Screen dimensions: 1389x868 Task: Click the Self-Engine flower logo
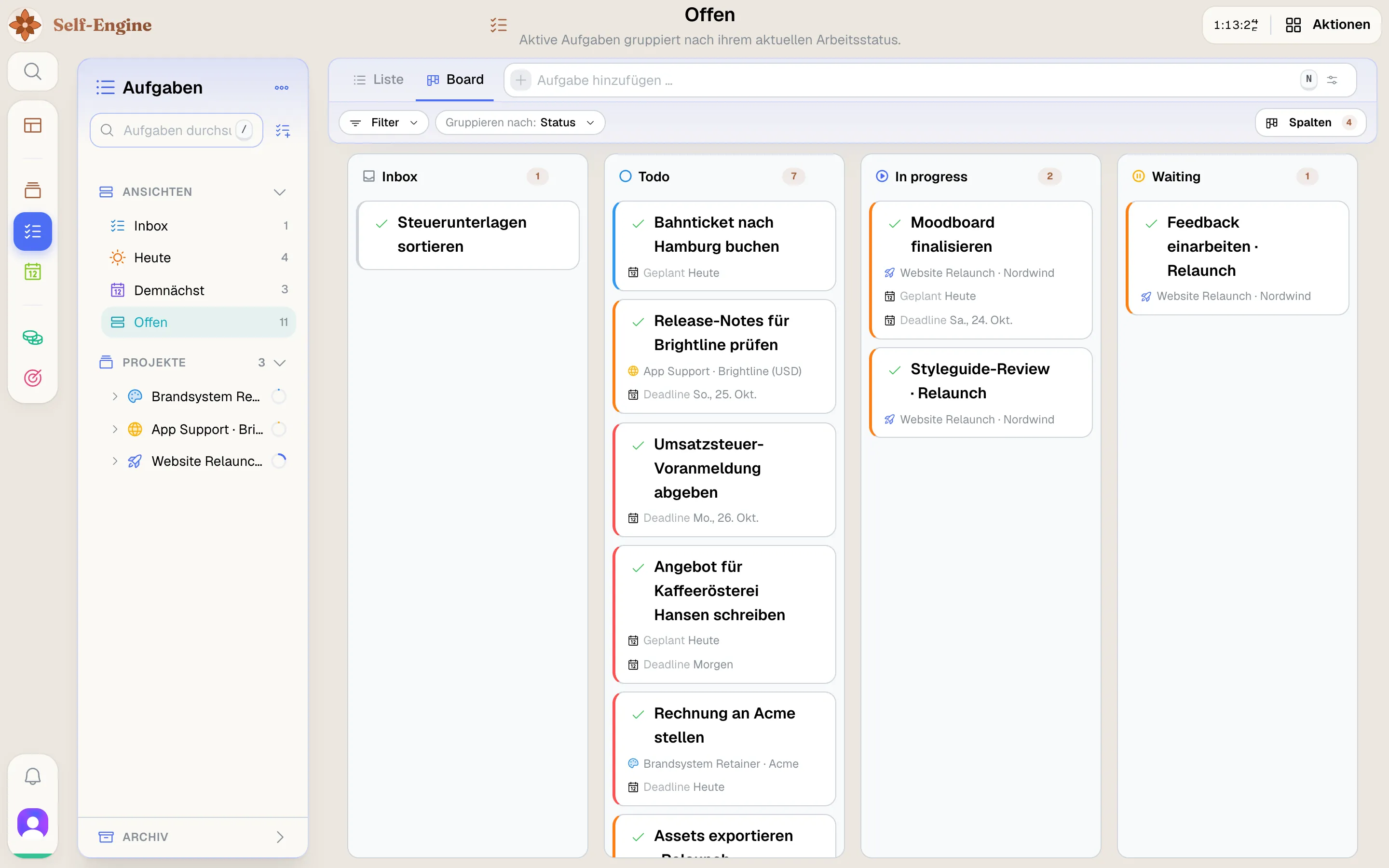(x=25, y=25)
